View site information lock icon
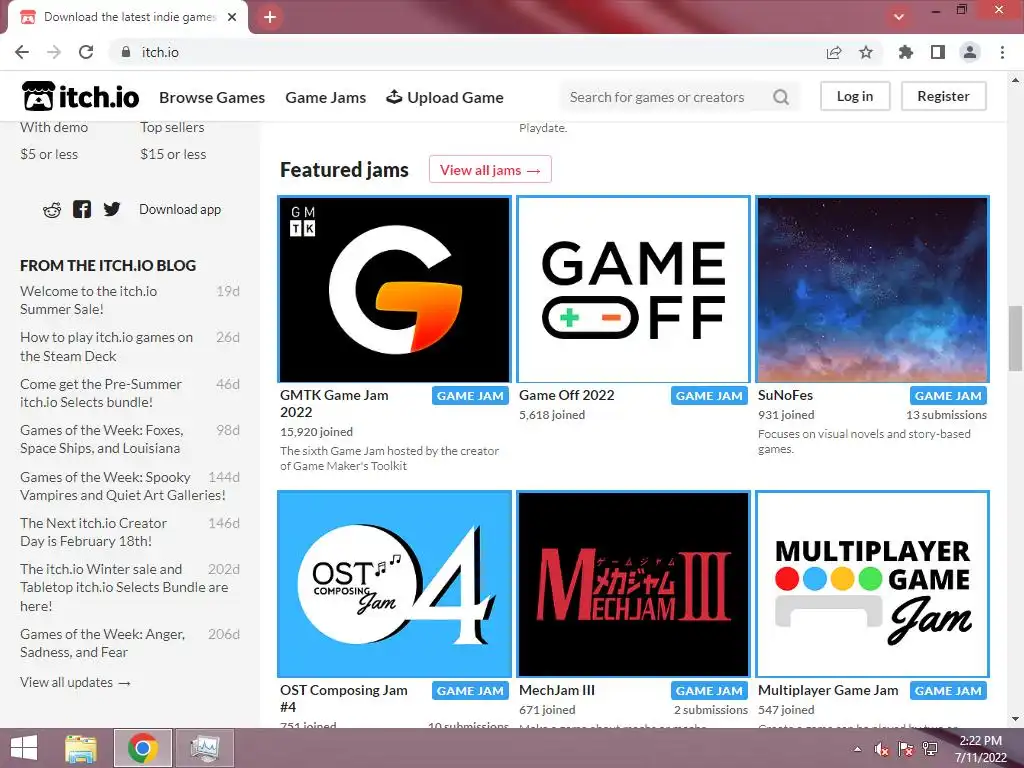This screenshot has width=1024, height=768. [x=126, y=52]
